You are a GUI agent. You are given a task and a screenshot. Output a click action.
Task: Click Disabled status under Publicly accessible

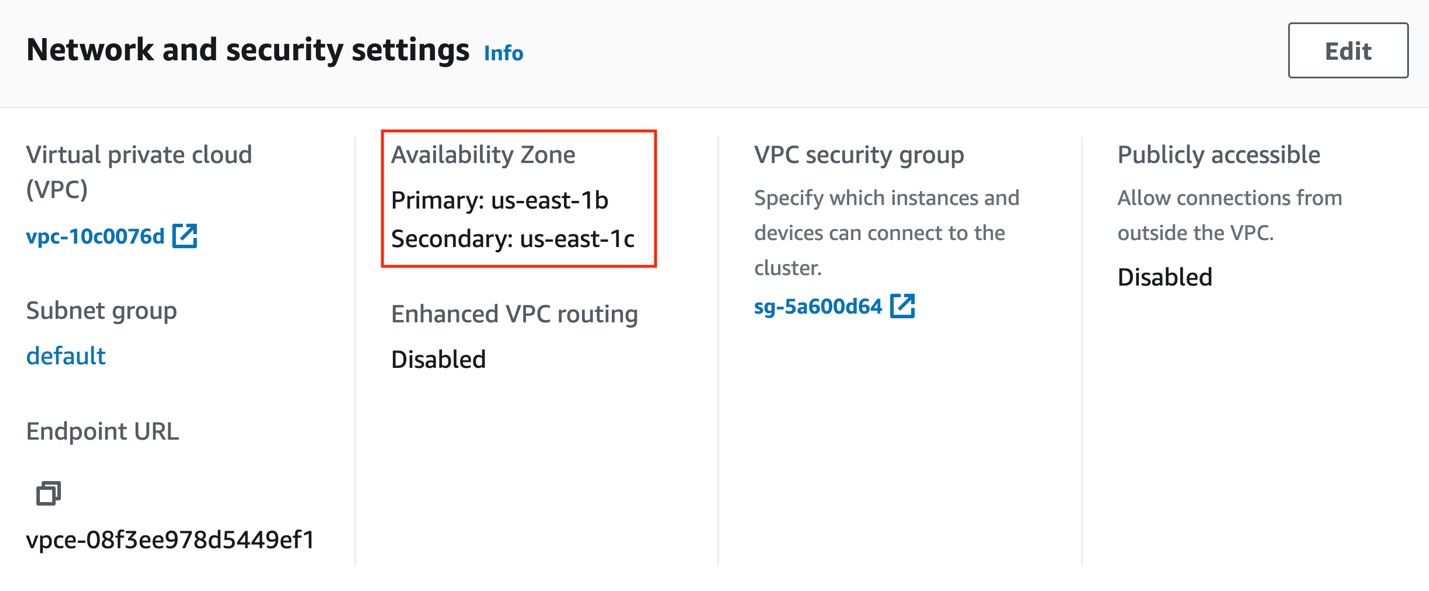(1164, 277)
